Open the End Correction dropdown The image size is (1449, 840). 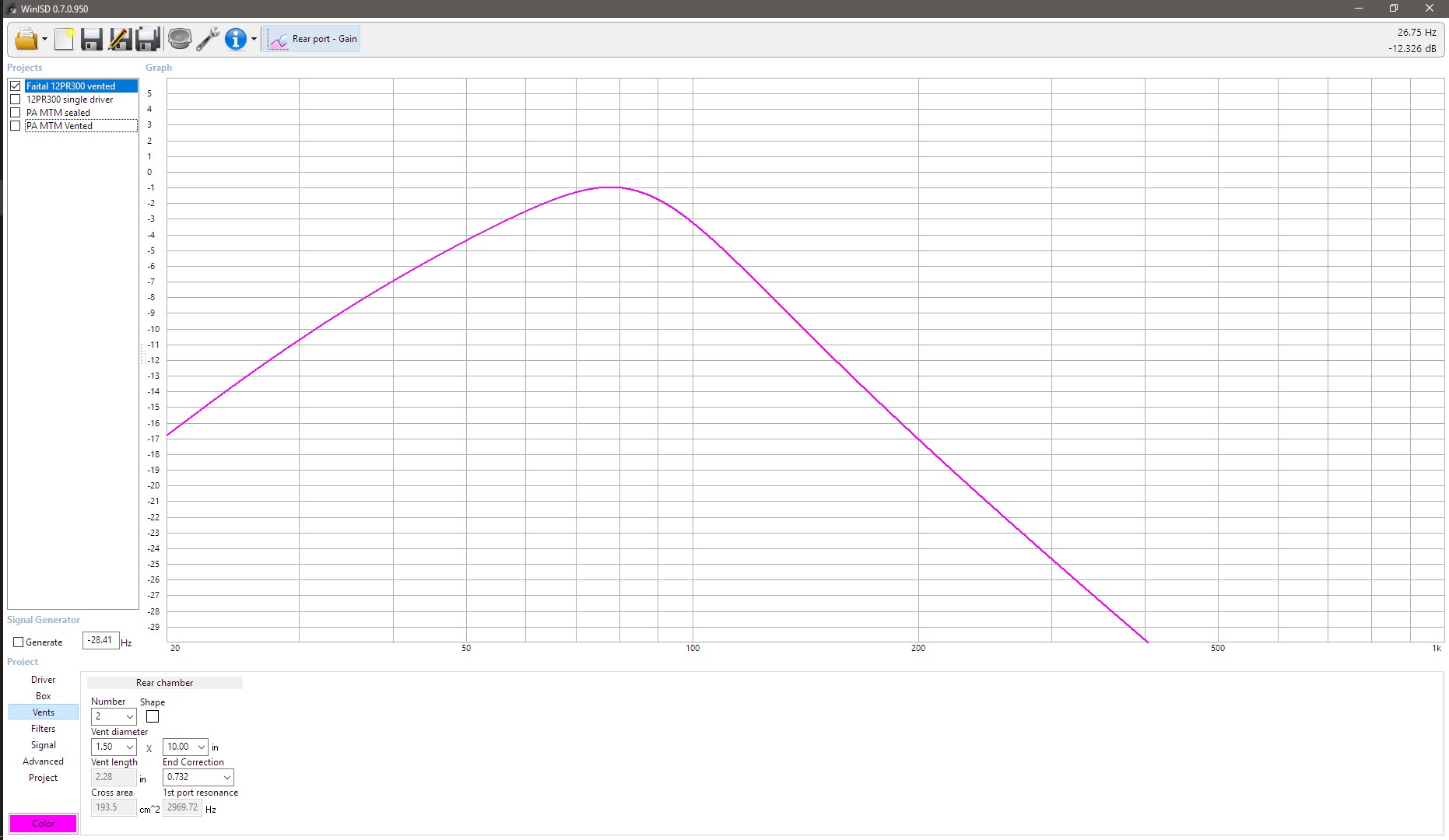pos(198,777)
